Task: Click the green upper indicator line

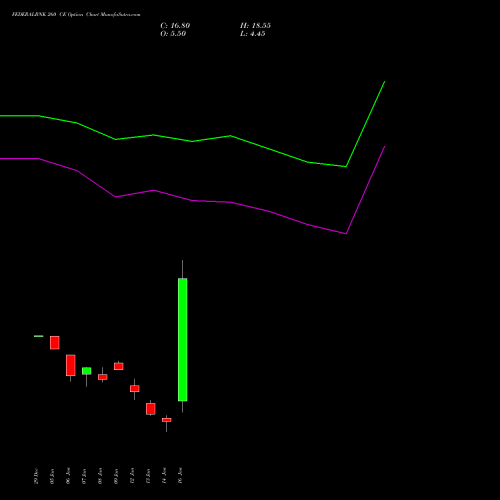Action: click(x=192, y=141)
